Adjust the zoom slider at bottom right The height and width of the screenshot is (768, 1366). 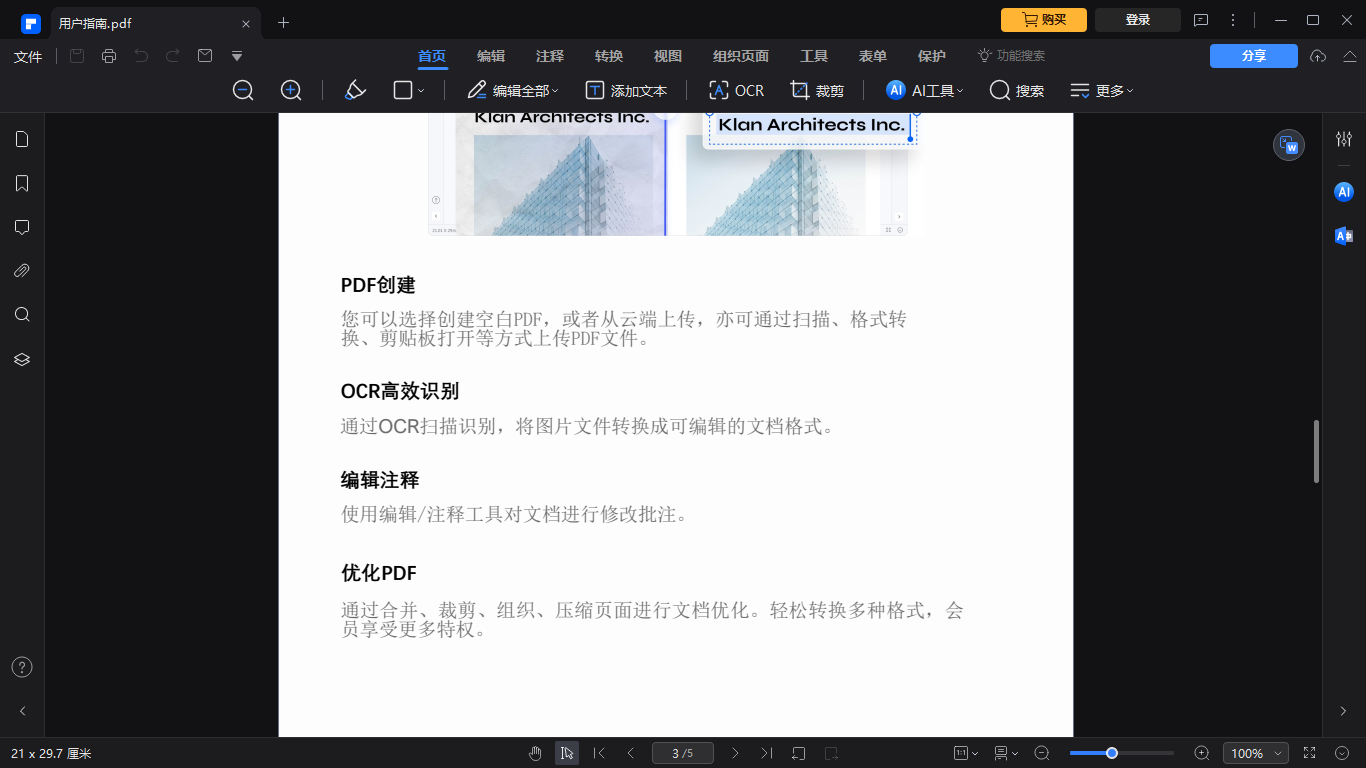[x=1113, y=752]
